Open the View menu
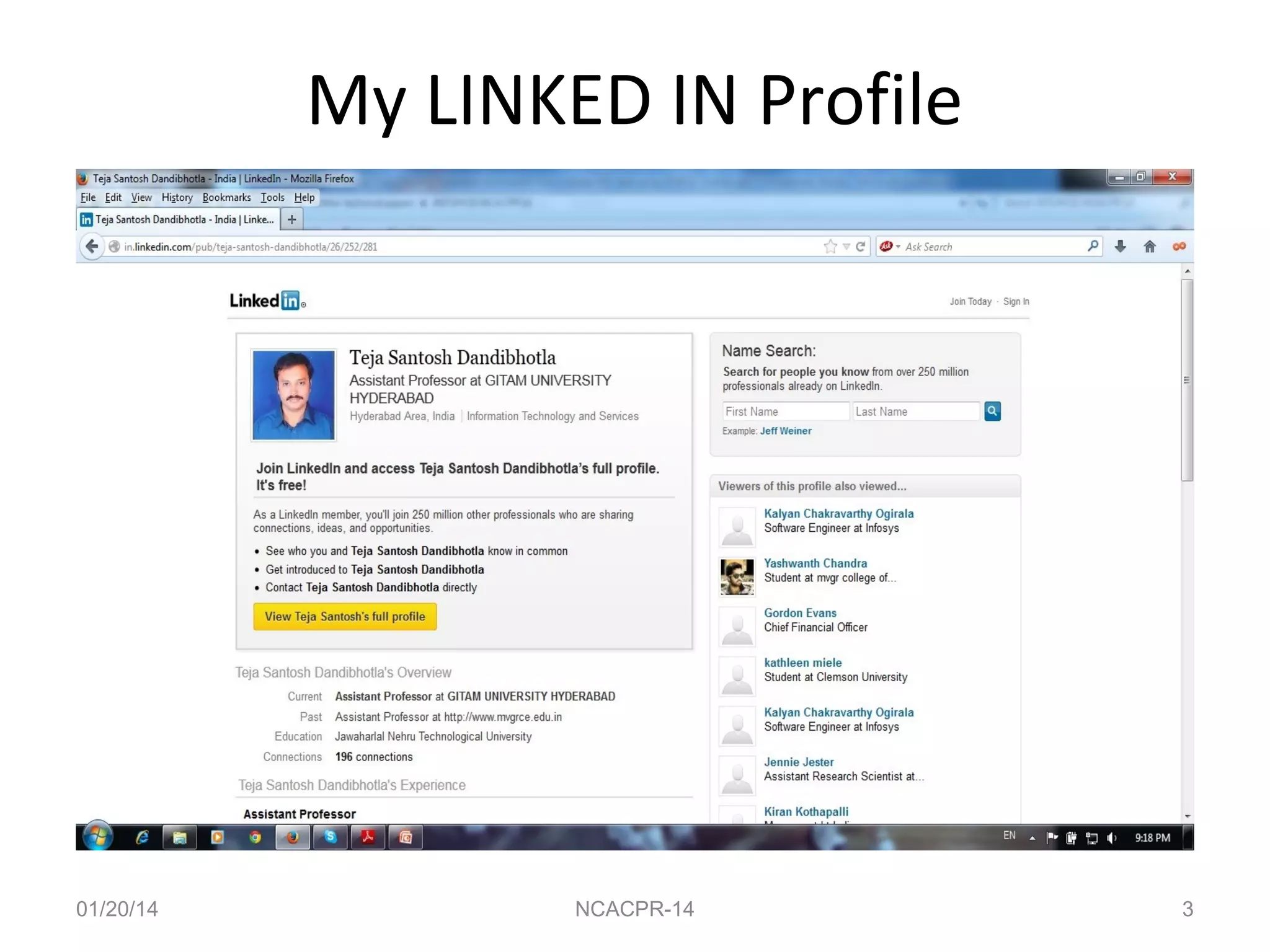This screenshot has width=1270, height=952. tap(141, 197)
